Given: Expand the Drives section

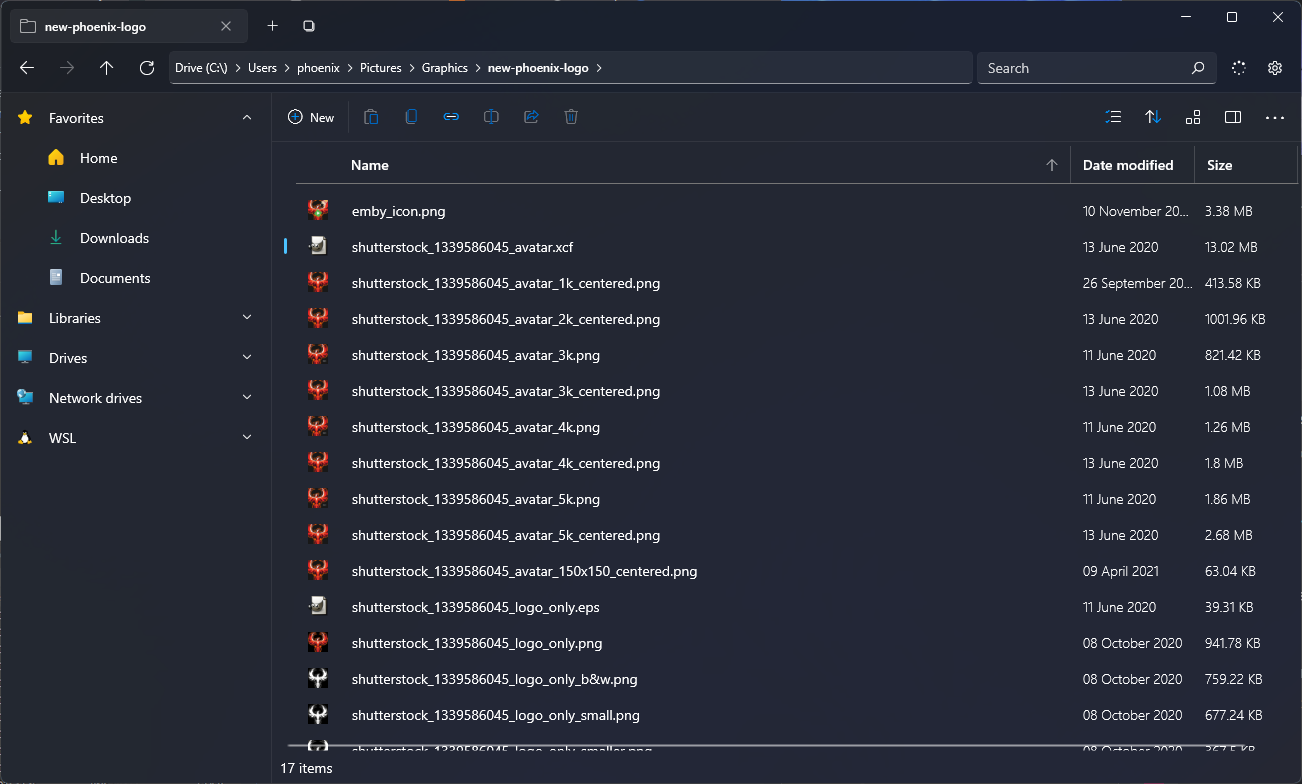Looking at the screenshot, I should click(247, 358).
